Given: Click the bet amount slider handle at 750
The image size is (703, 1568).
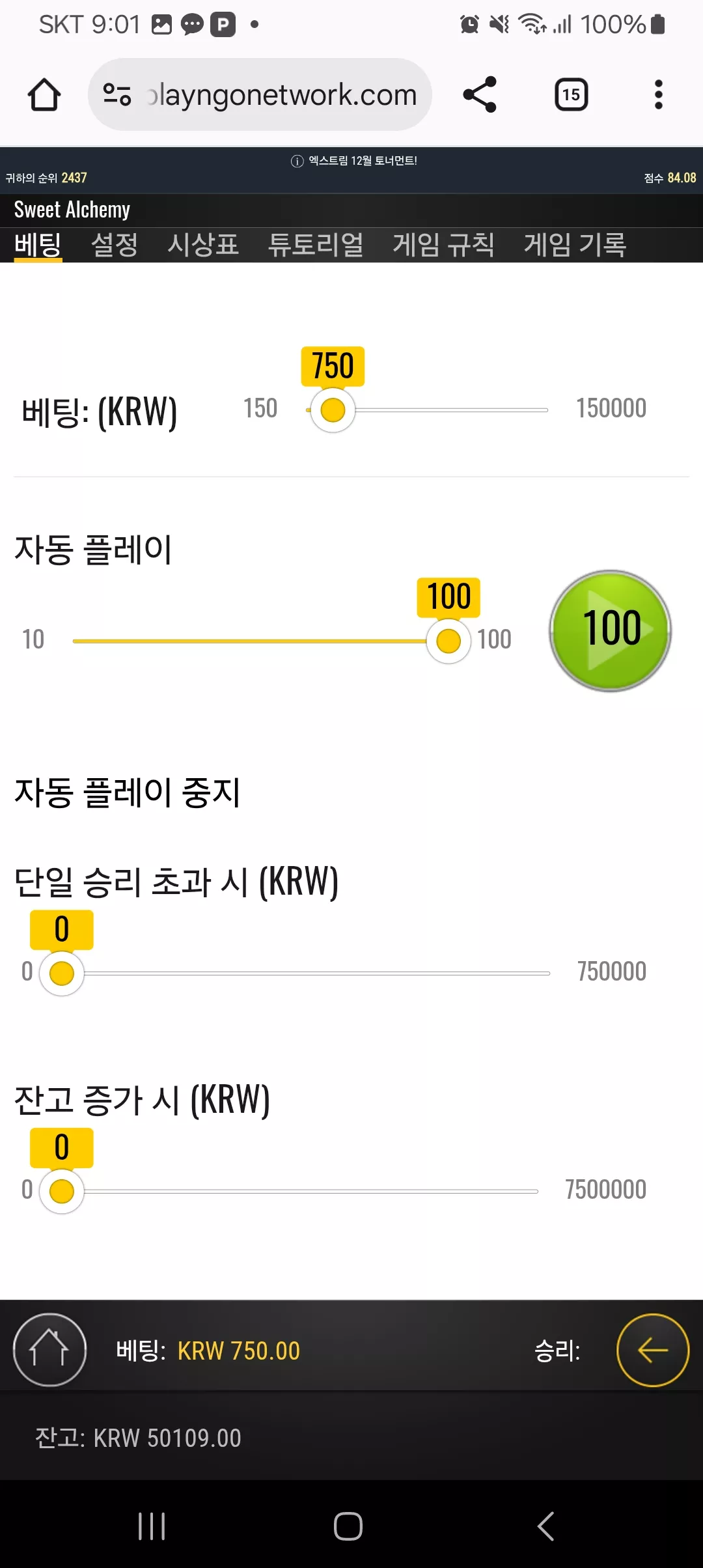Looking at the screenshot, I should (x=333, y=410).
